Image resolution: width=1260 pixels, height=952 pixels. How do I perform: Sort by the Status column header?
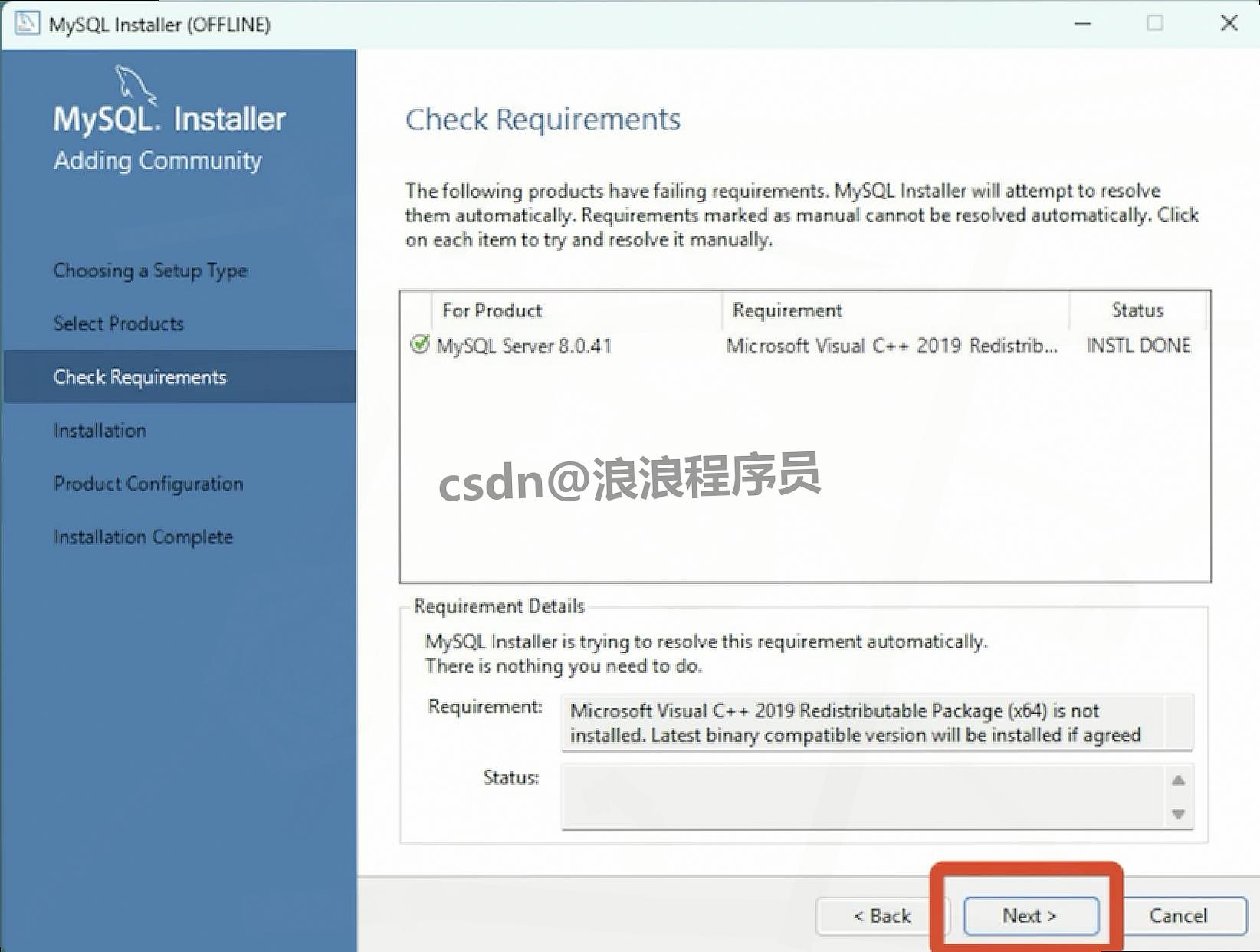(1137, 310)
